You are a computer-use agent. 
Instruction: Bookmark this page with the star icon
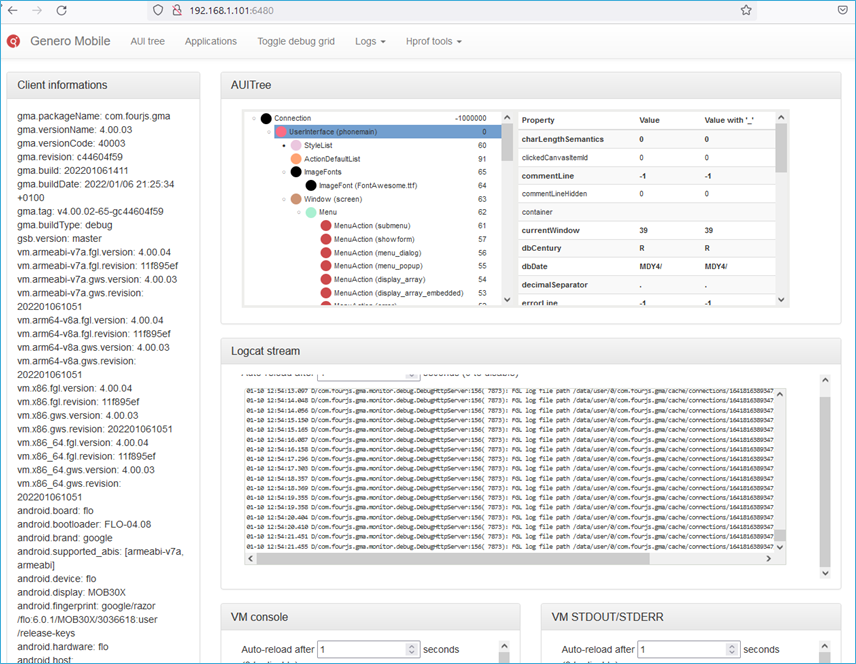point(746,10)
